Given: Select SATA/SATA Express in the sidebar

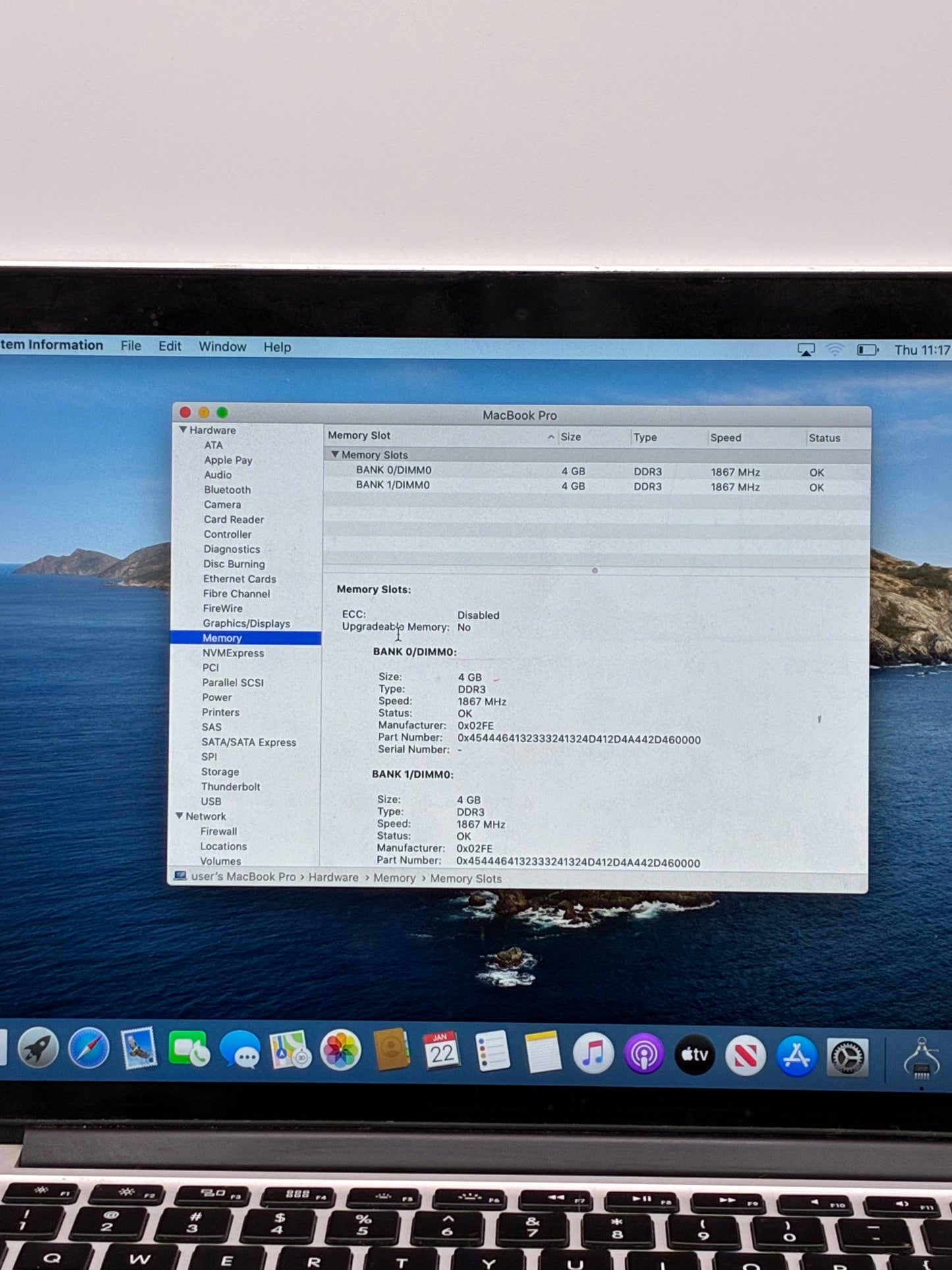Looking at the screenshot, I should click(249, 743).
